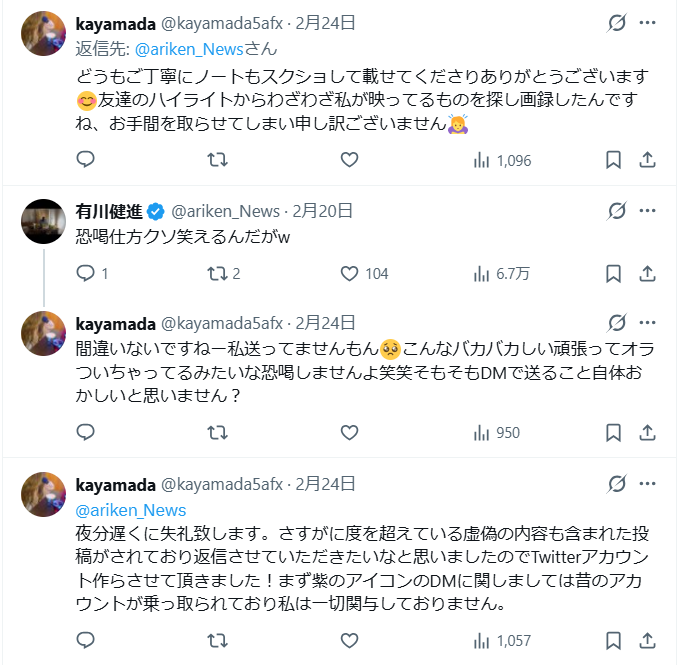The width and height of the screenshot is (682, 665).
Task: Open @ariken_News mention in last tweet
Action: click(124, 510)
